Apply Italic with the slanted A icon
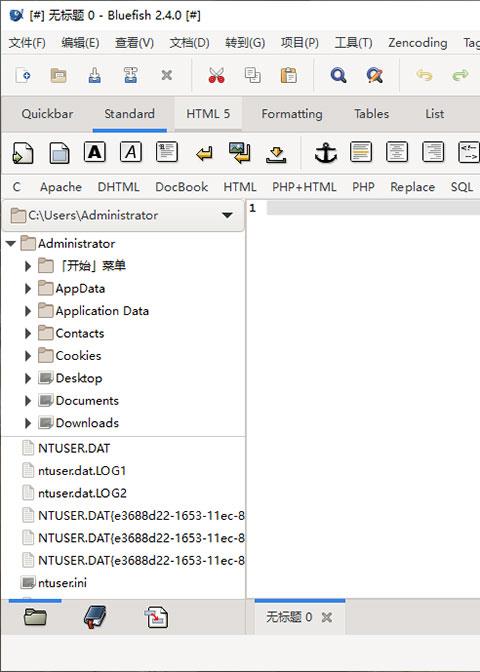The image size is (480, 672). (x=130, y=152)
